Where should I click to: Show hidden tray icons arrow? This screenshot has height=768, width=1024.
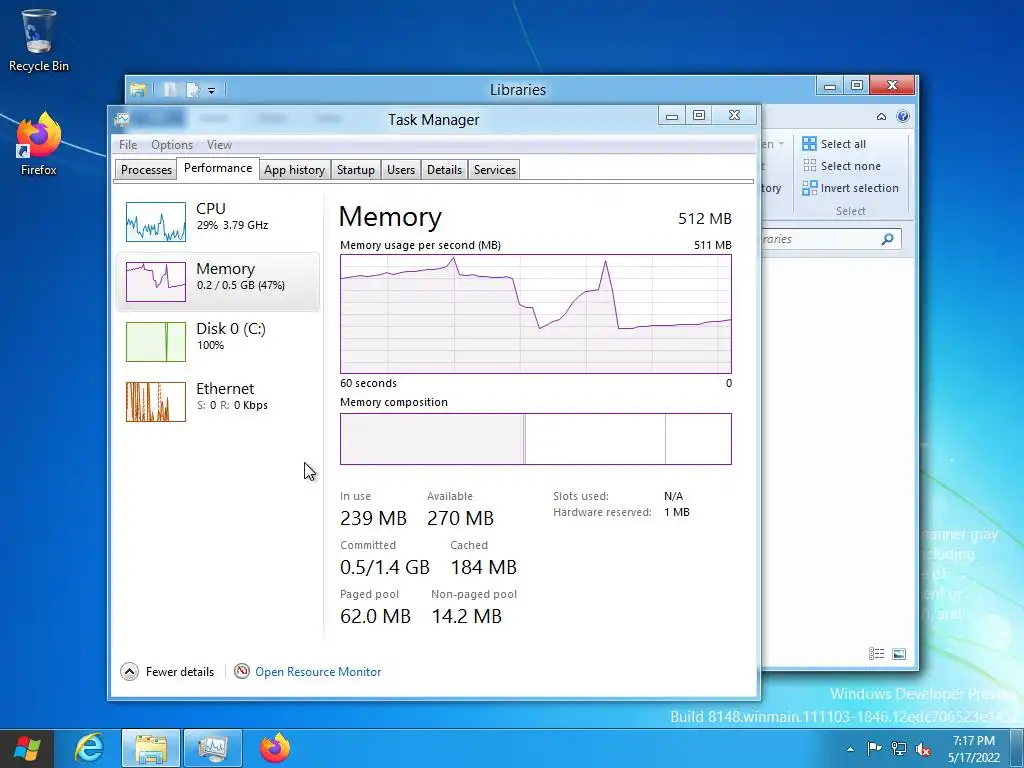[850, 749]
